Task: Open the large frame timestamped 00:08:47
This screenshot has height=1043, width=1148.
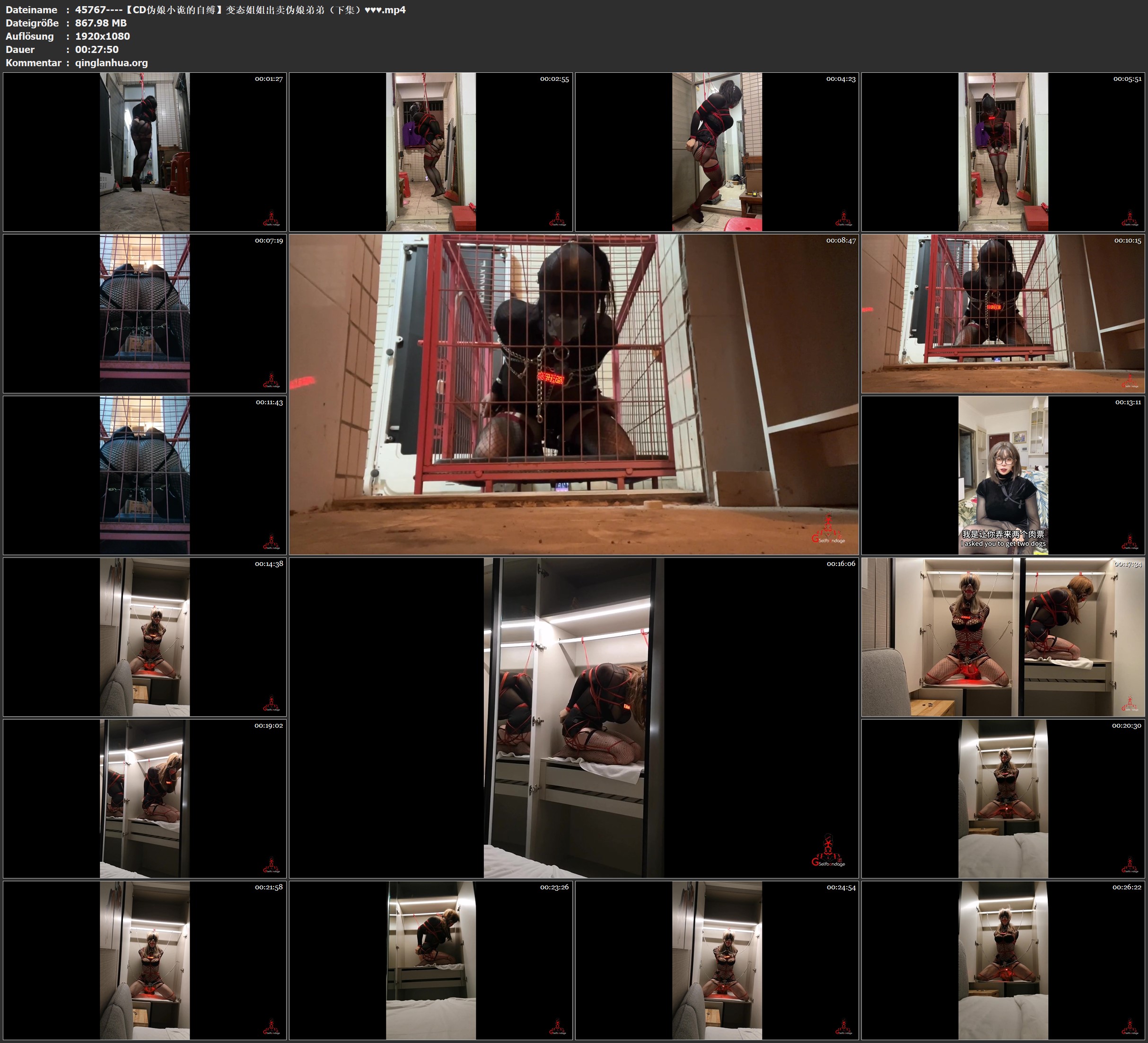Action: point(573,394)
